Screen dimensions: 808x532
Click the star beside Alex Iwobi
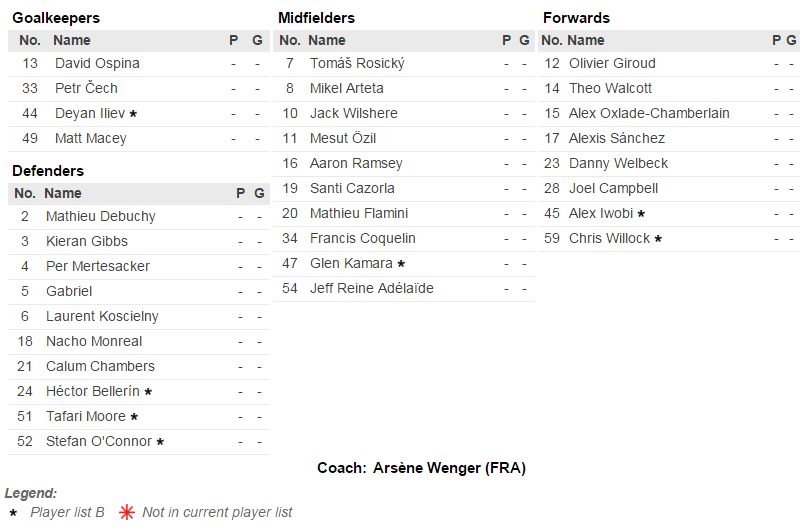[x=641, y=214]
